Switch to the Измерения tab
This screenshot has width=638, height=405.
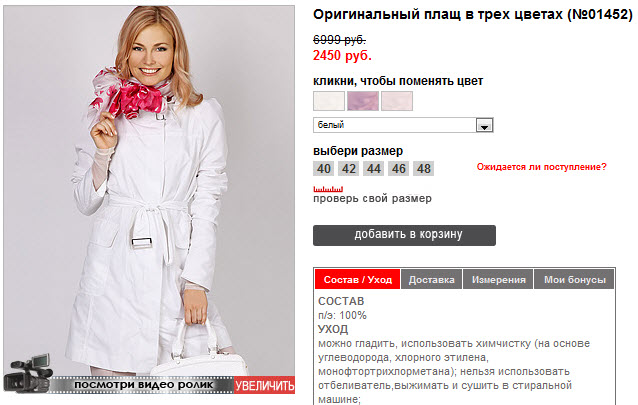pos(498,280)
